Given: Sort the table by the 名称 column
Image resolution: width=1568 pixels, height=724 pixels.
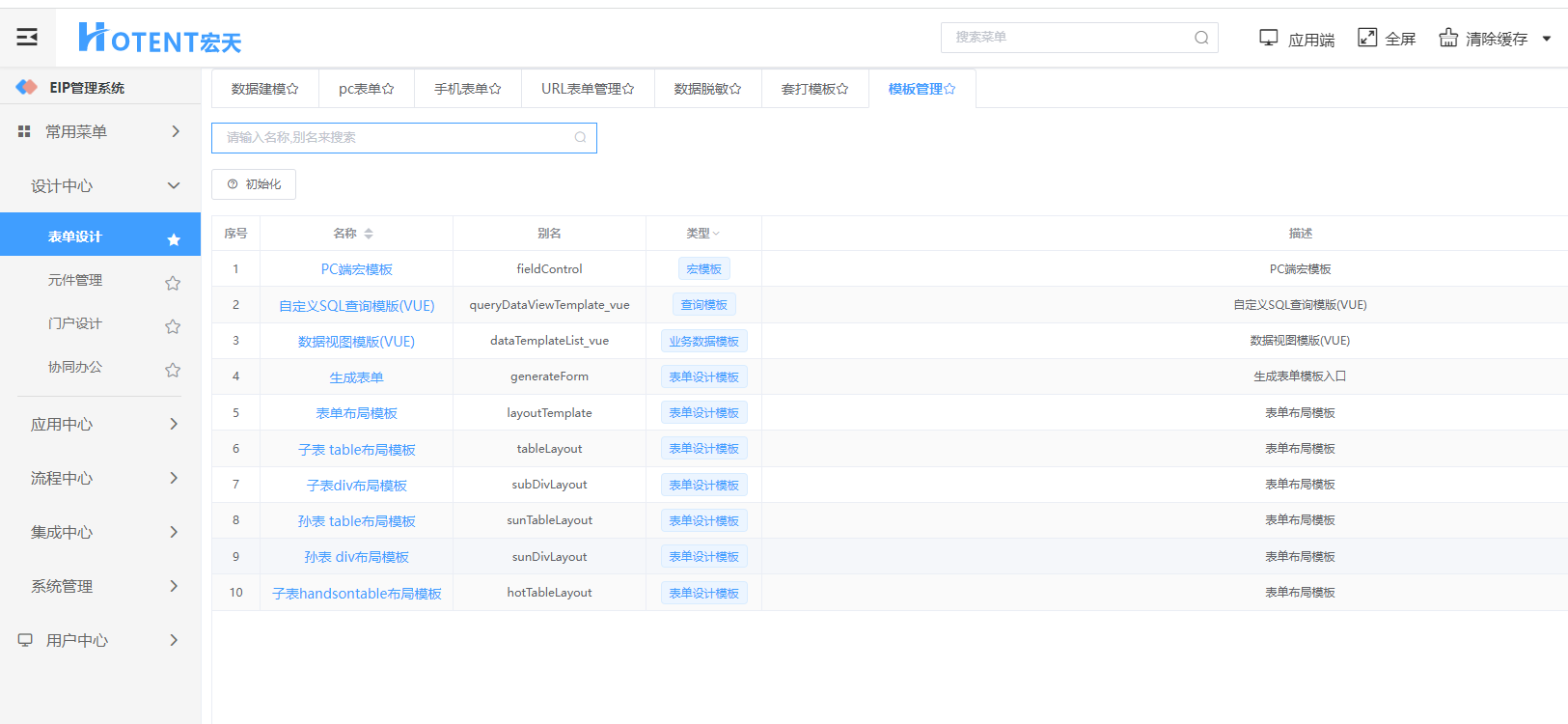Looking at the screenshot, I should click(x=368, y=234).
